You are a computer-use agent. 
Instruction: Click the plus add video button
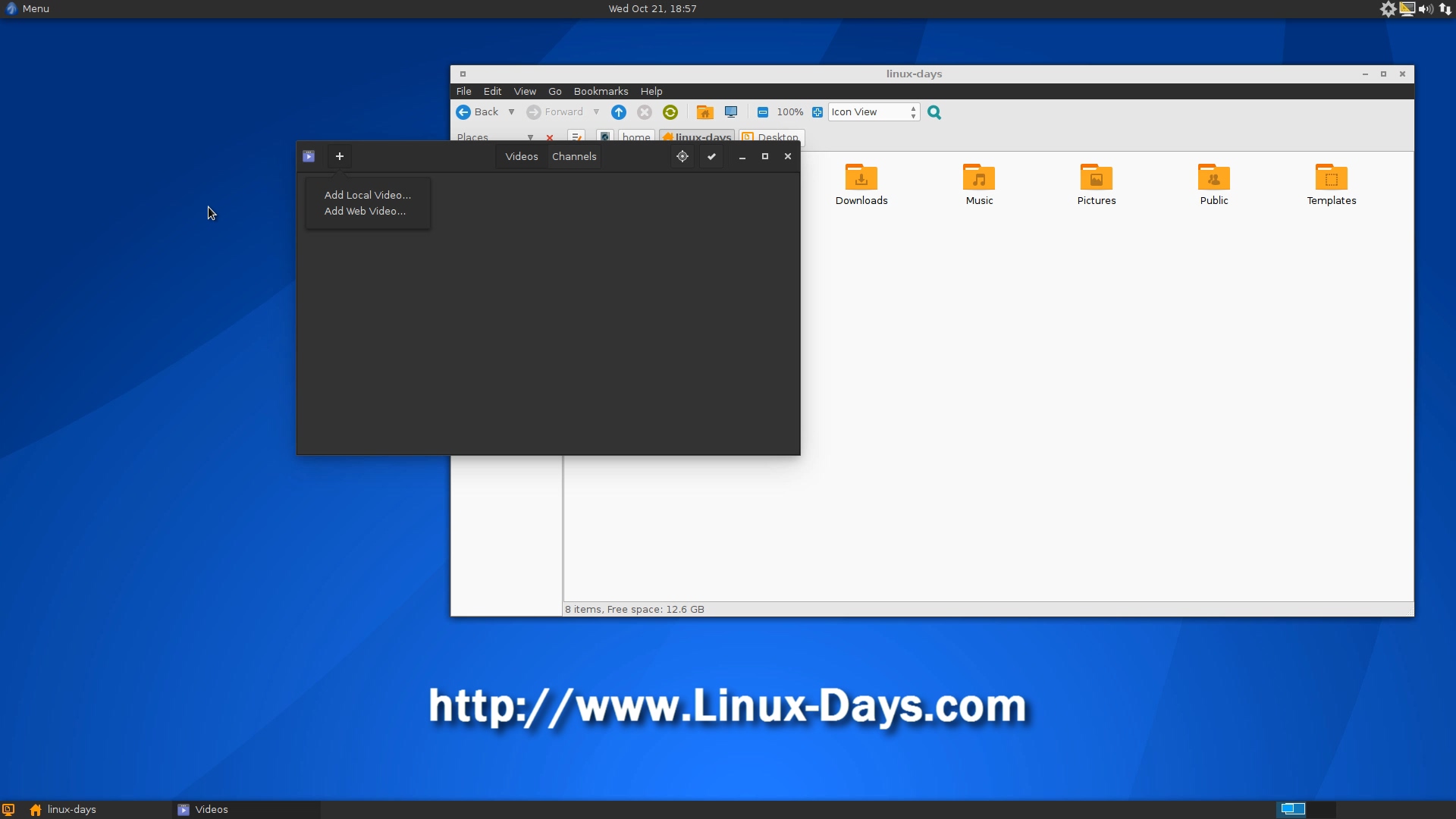tap(340, 156)
